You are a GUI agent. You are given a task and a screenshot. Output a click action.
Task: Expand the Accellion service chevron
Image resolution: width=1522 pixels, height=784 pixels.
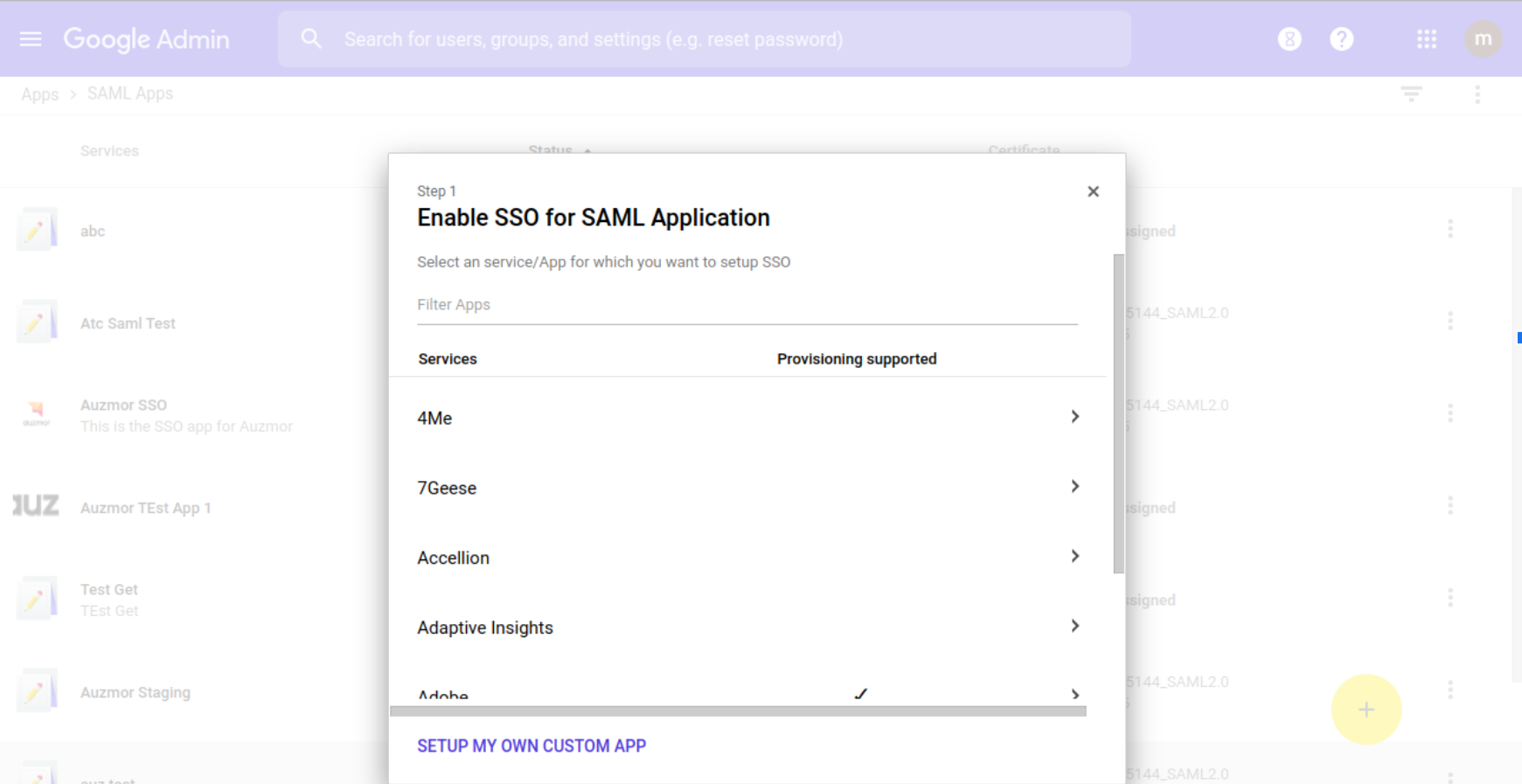(x=1075, y=557)
